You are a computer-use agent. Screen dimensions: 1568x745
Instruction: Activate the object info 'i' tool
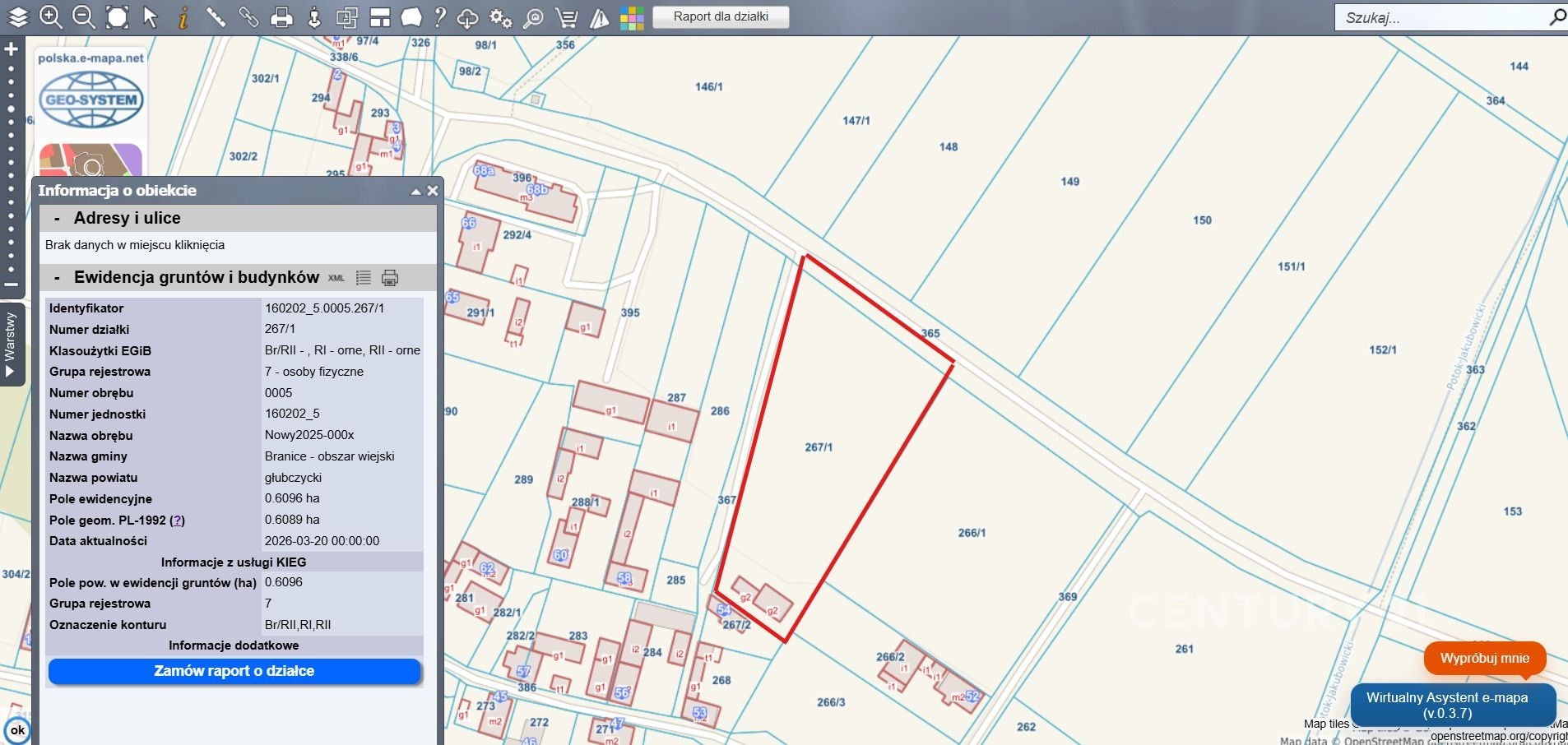(x=183, y=17)
